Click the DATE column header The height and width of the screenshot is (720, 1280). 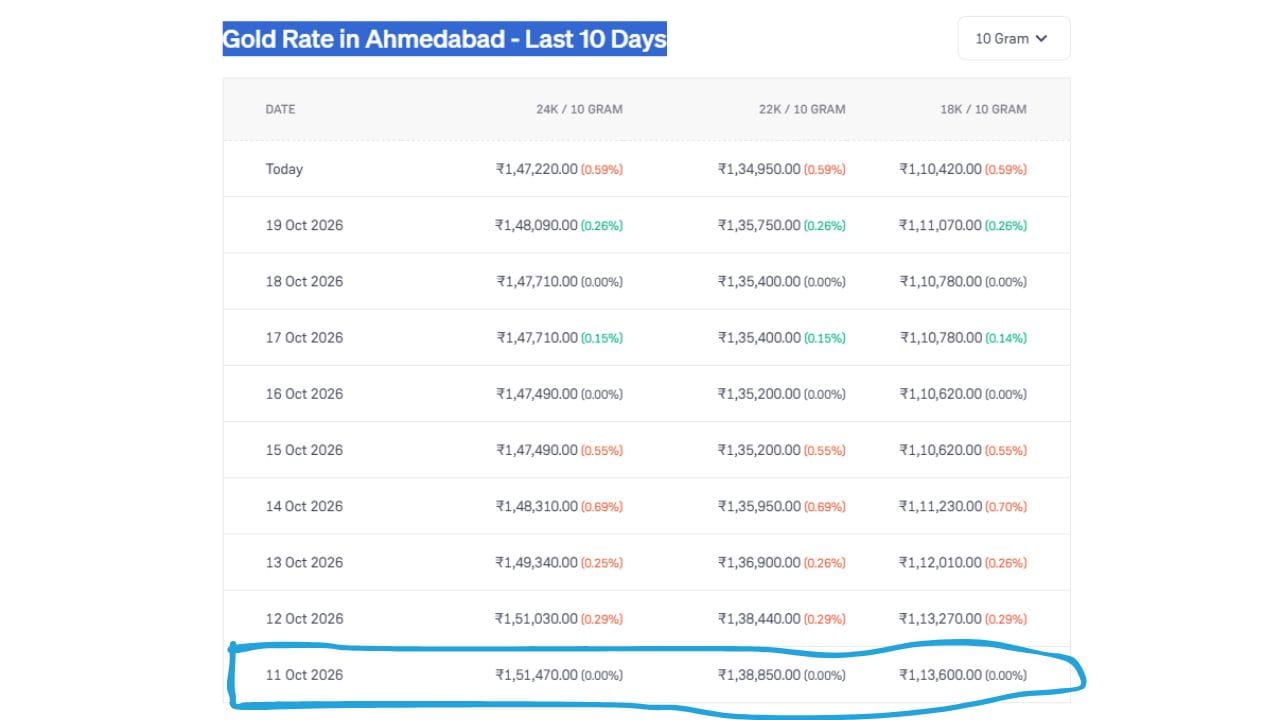click(280, 109)
